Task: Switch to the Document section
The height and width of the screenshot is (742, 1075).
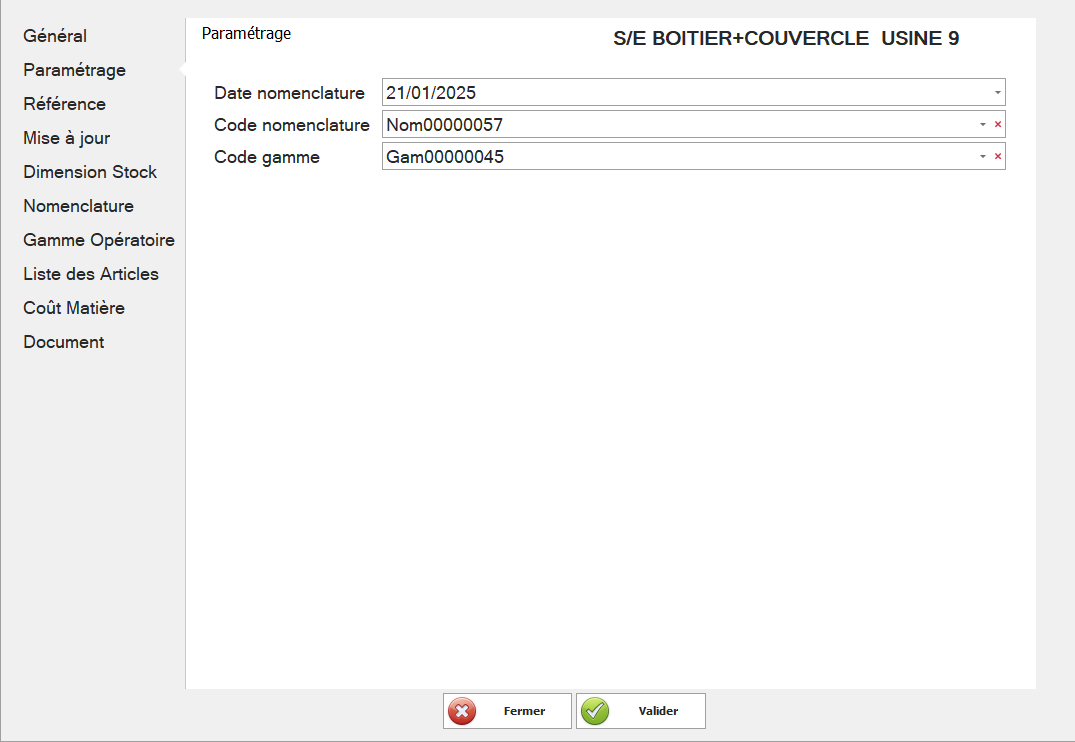Action: tap(64, 342)
